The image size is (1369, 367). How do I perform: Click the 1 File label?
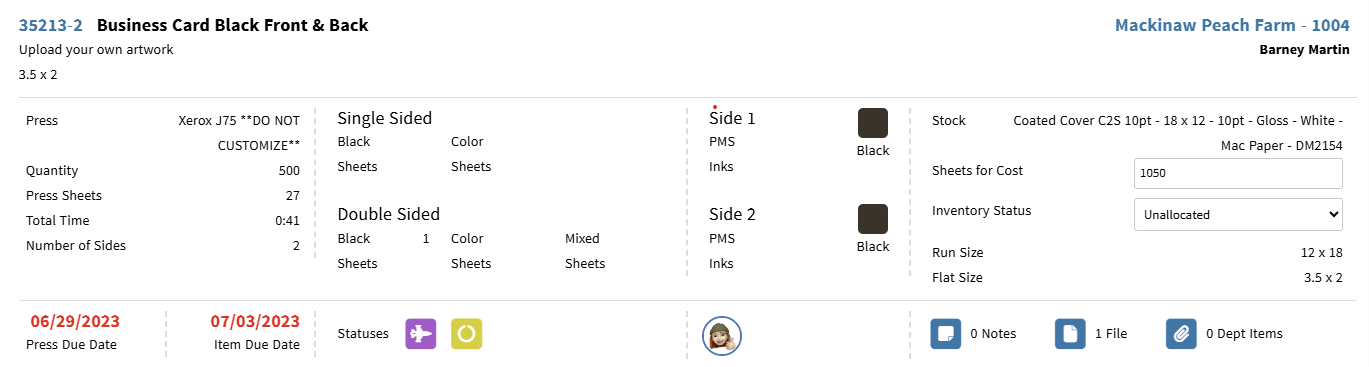[1111, 334]
